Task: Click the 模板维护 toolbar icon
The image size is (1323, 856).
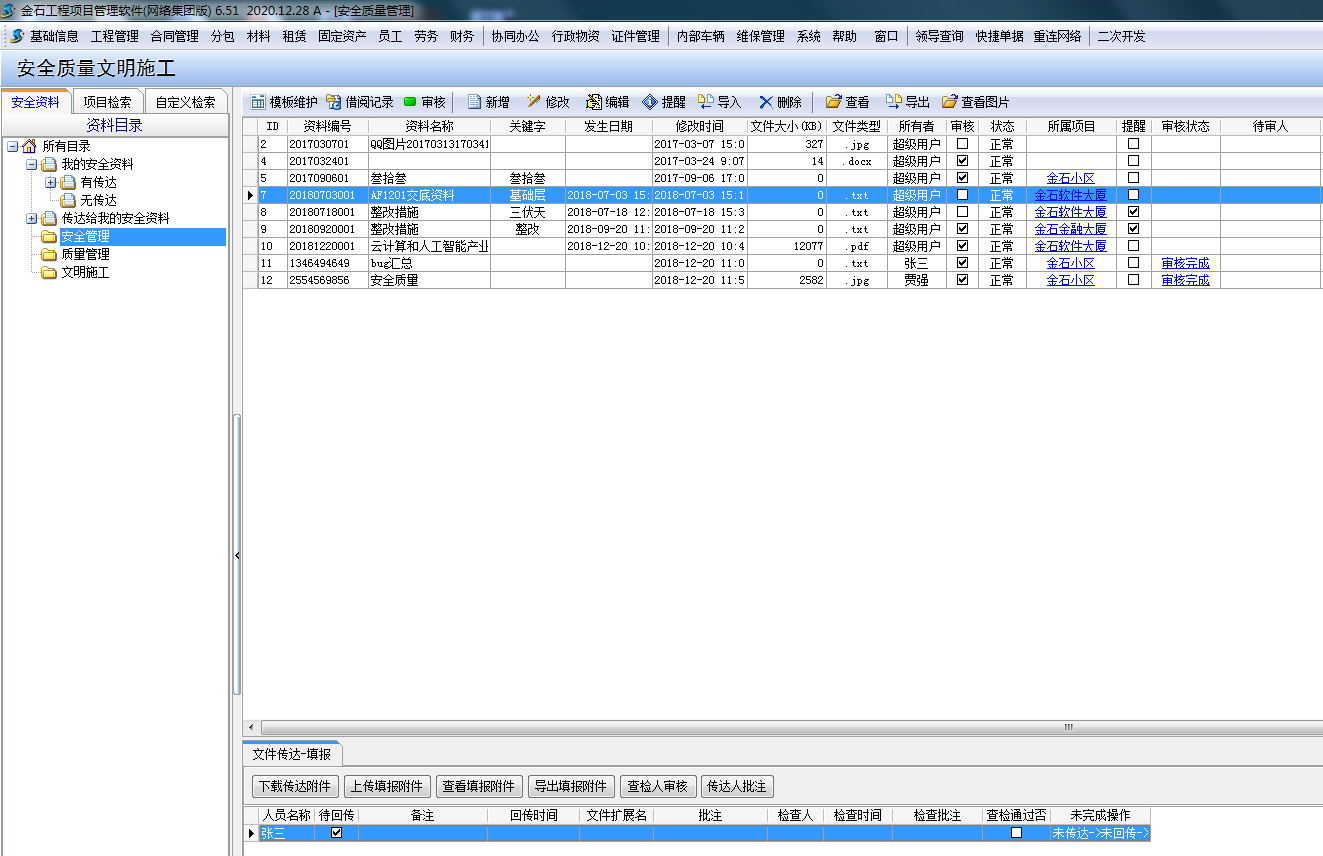Action: point(258,102)
